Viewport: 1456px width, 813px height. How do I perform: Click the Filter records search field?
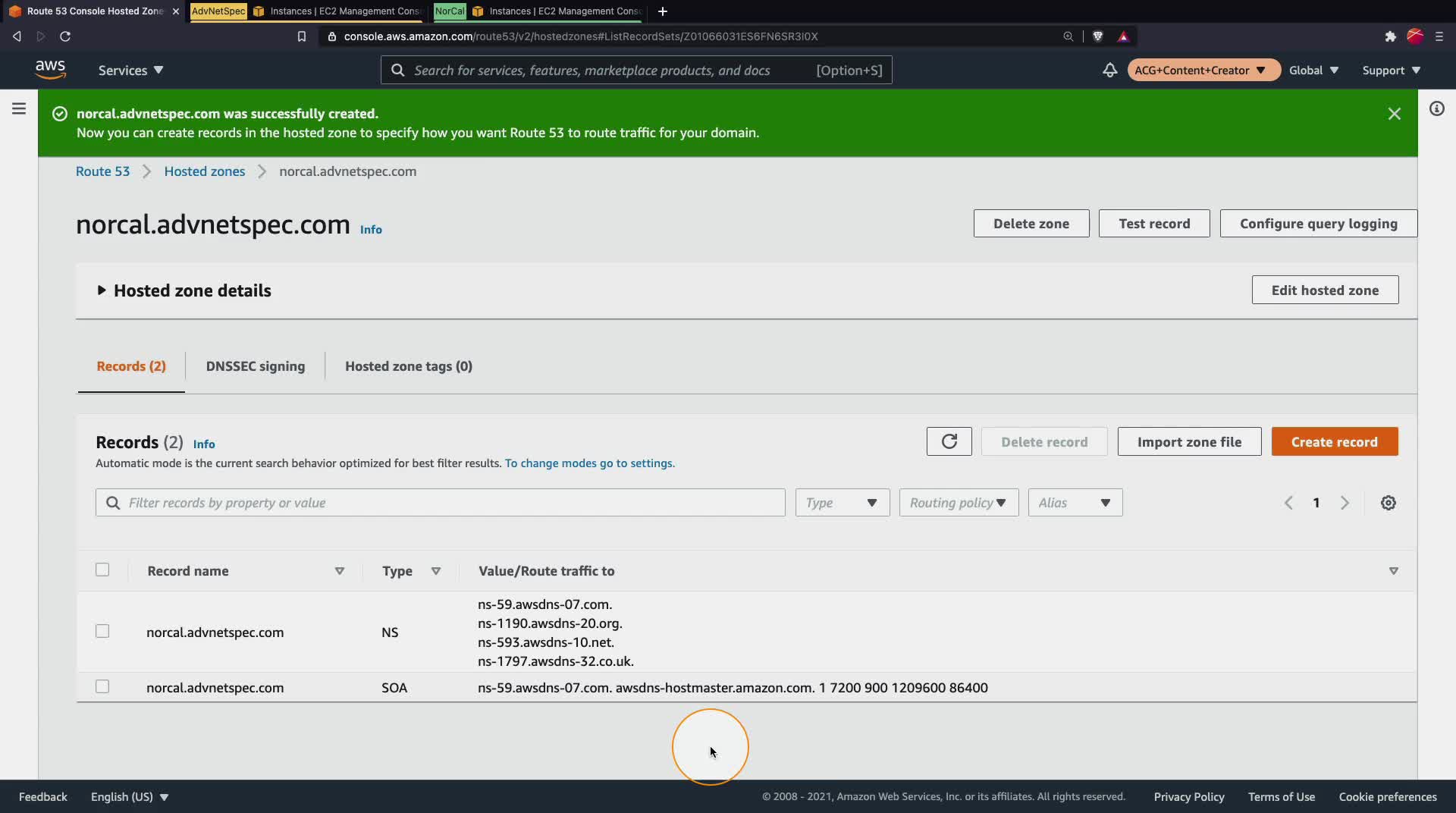[x=440, y=503]
